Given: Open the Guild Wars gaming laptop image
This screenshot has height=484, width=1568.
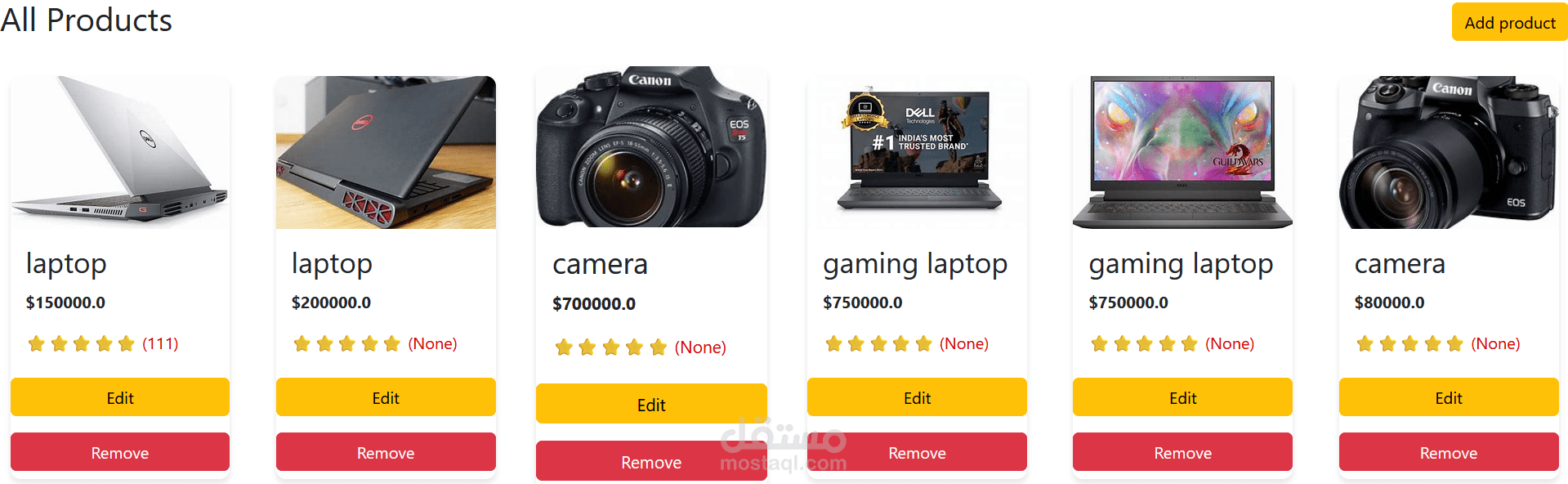Looking at the screenshot, I should click(1182, 152).
